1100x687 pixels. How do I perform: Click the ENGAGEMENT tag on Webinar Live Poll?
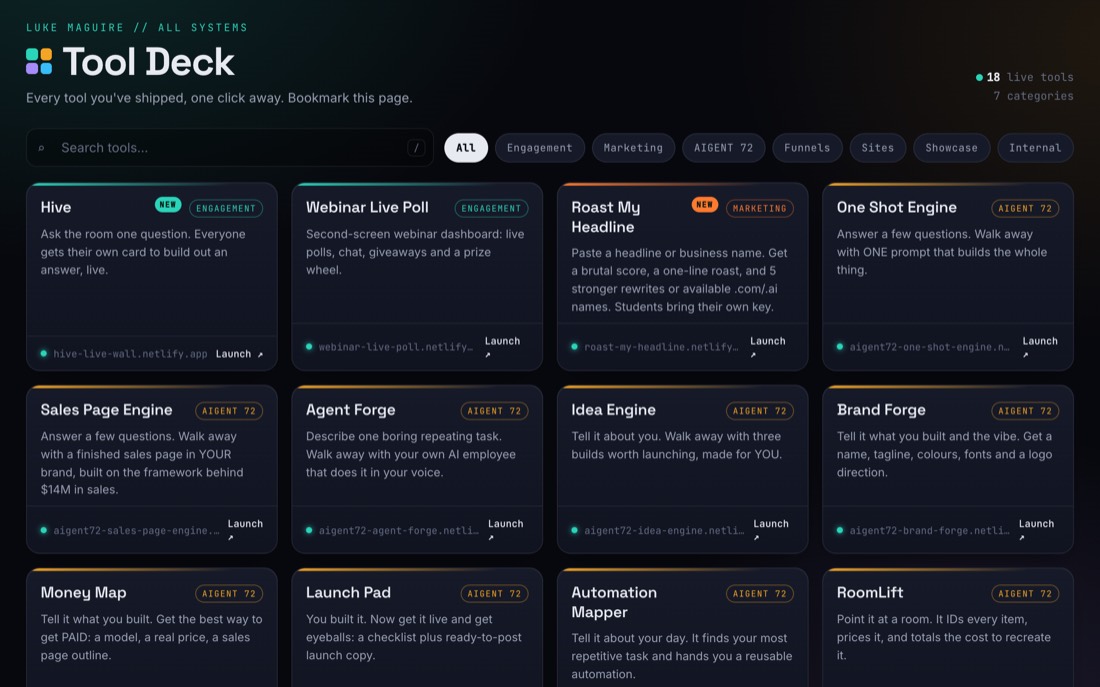(491, 208)
